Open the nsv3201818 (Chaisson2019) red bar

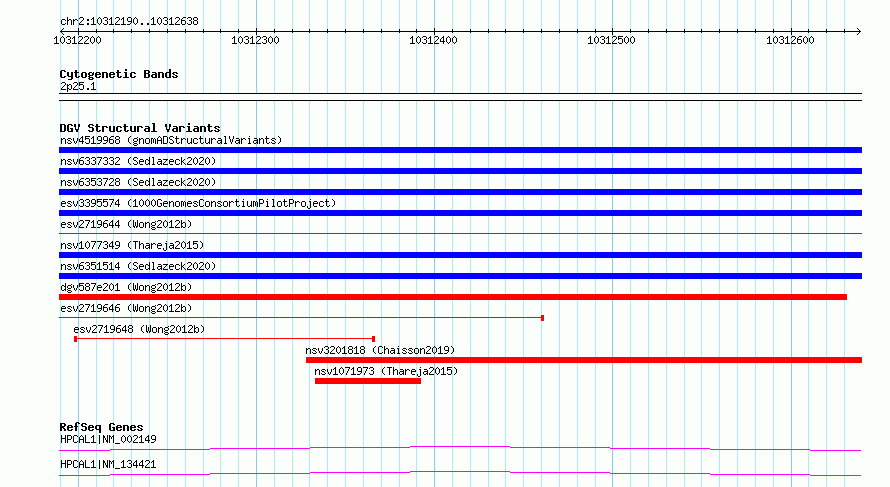(584, 360)
